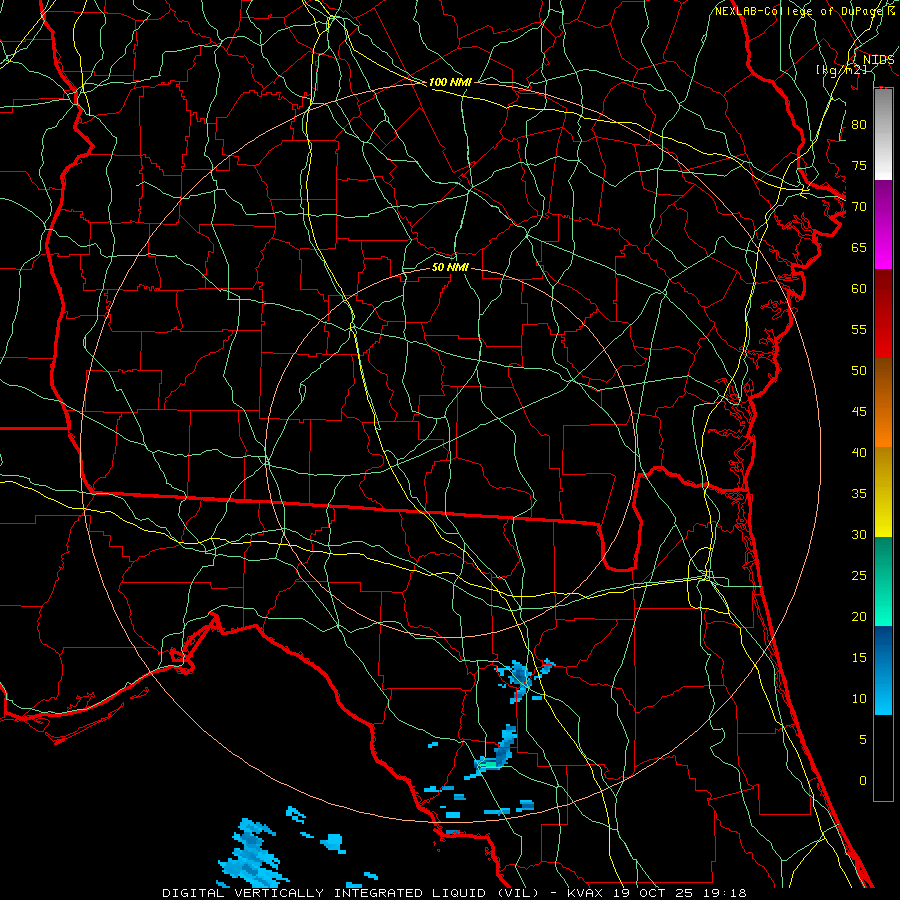Pick the black bottom segment of the color scale
Image resolution: width=900 pixels, height=900 pixels.
point(883,758)
